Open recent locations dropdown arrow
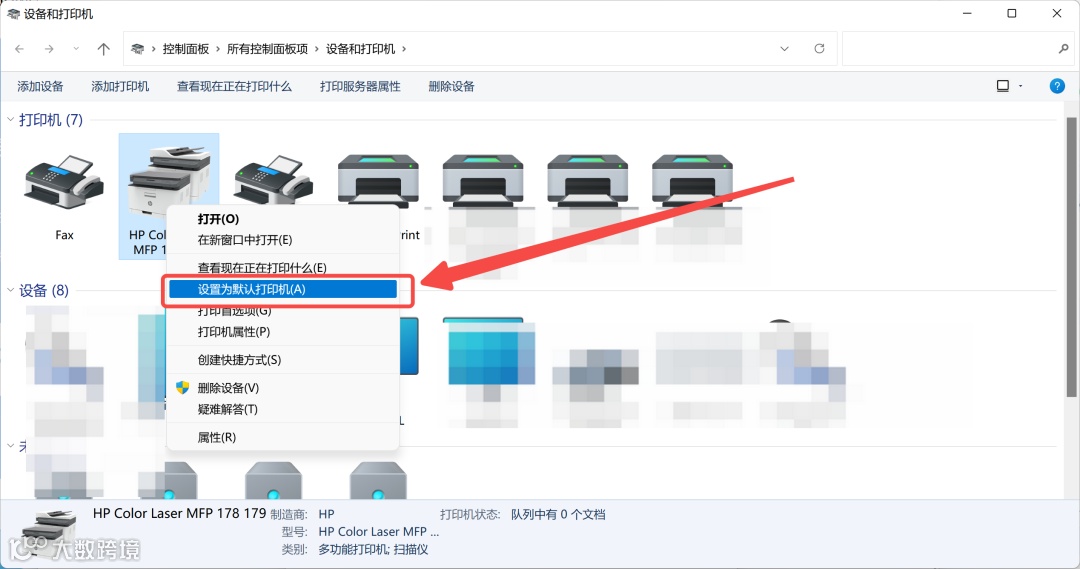 coord(785,49)
